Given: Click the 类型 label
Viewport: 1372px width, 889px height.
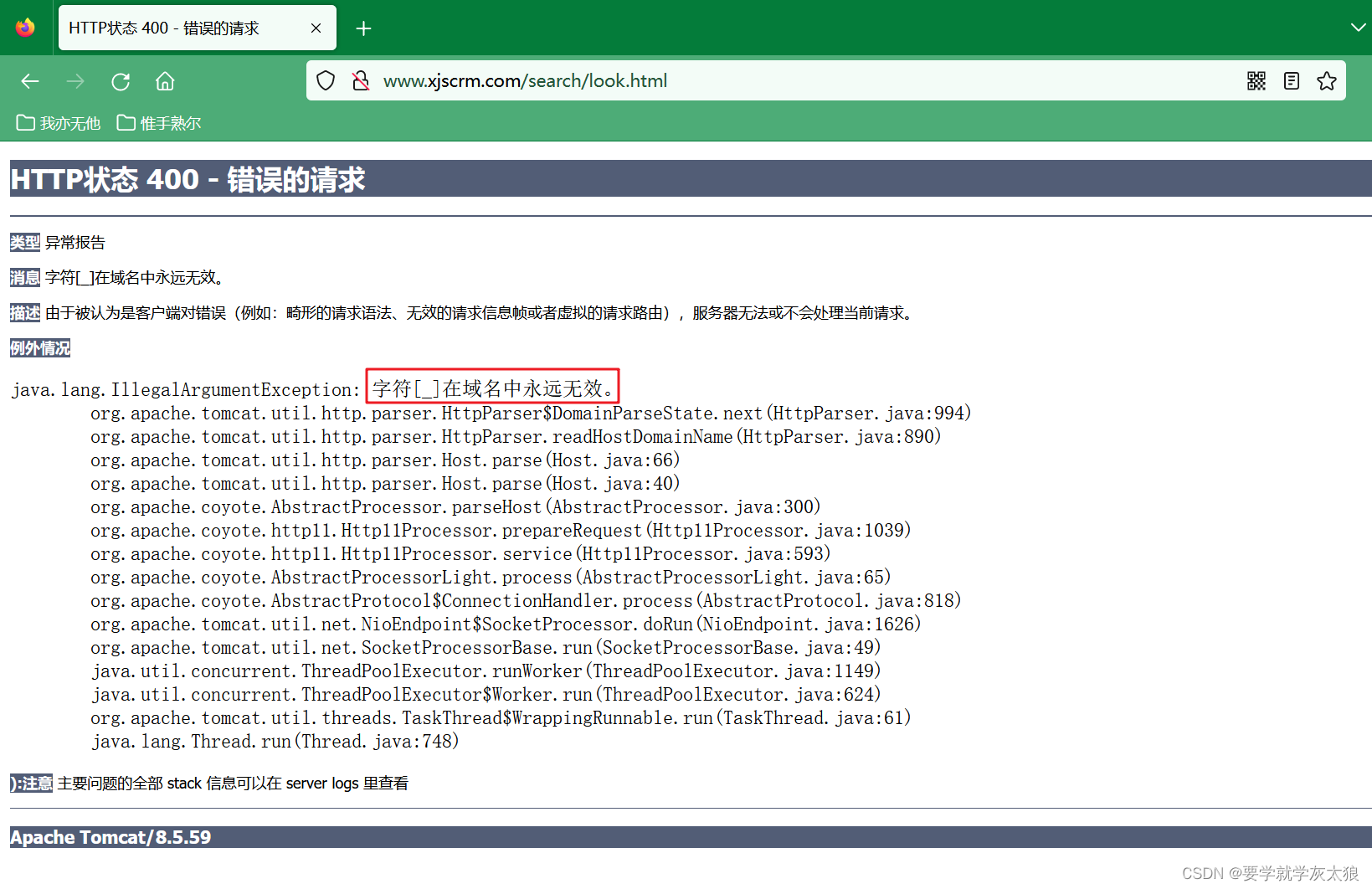Looking at the screenshot, I should pos(25,243).
